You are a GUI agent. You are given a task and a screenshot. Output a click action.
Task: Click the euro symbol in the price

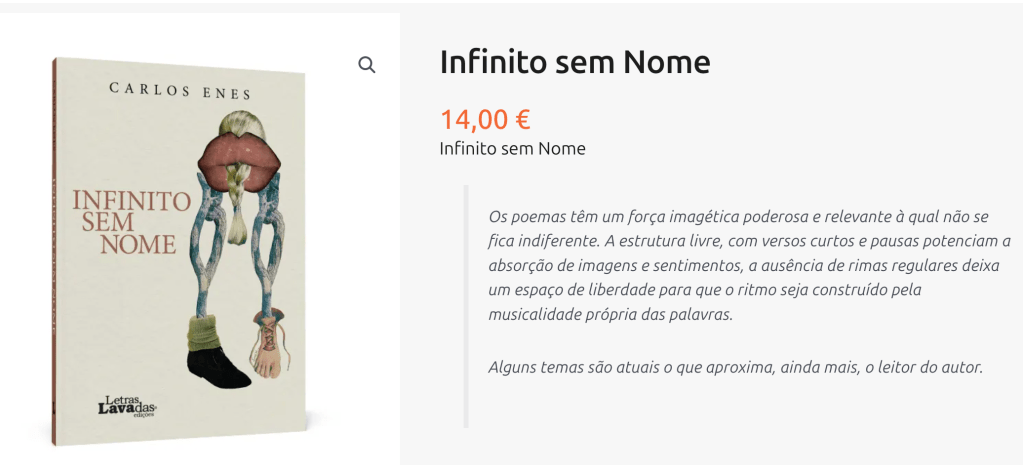pos(522,119)
